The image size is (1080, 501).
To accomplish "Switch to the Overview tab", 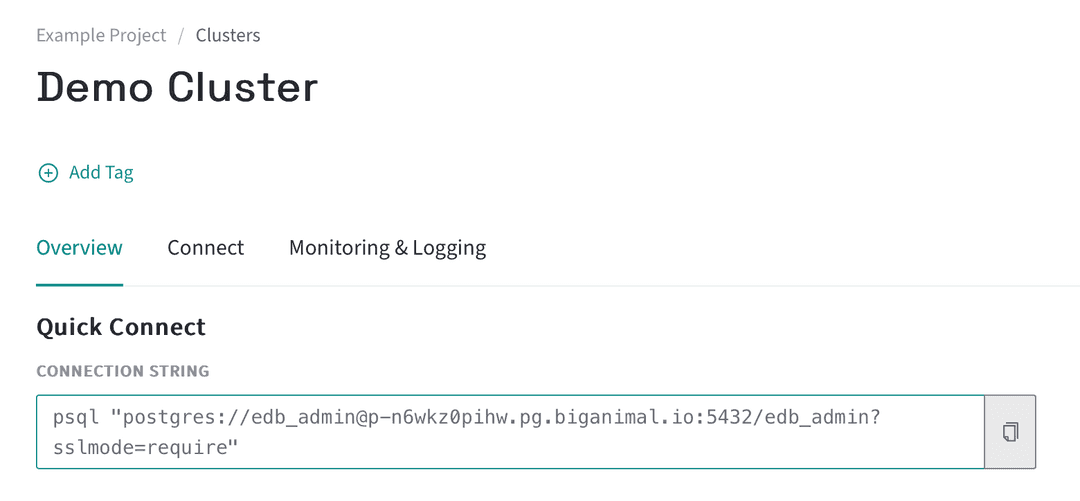I will coord(79,248).
